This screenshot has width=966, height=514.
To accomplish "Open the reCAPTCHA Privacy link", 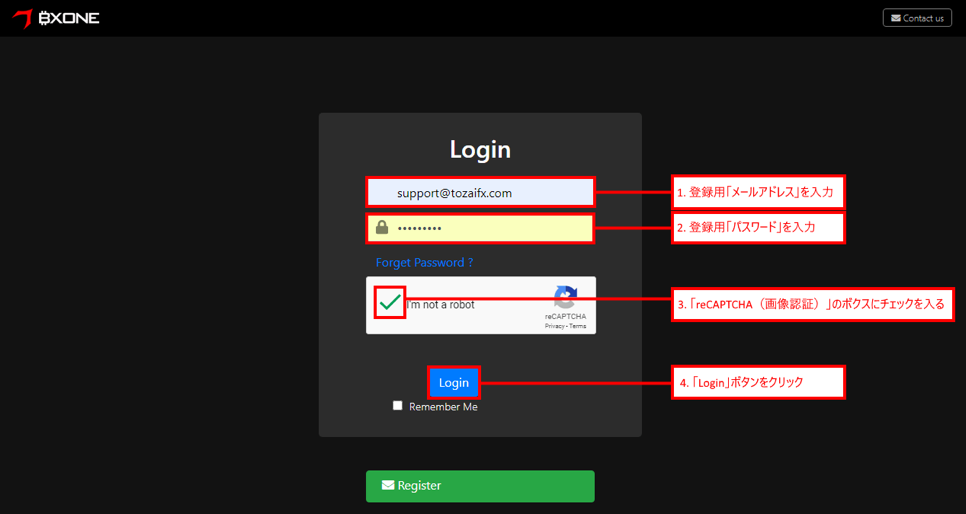I will [554, 326].
